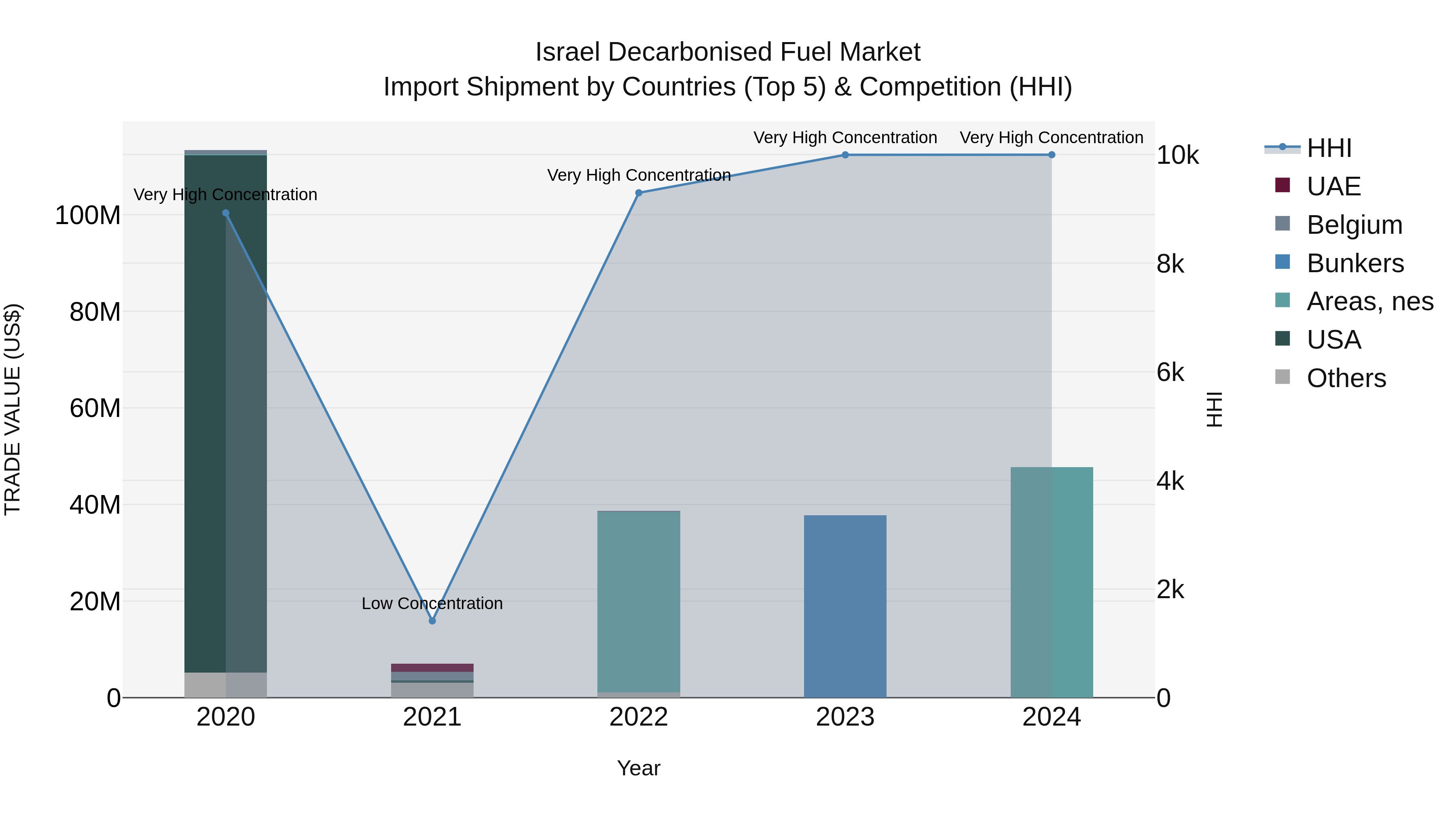Click the 2023 'Very High Concentration' label
This screenshot has height=819, width=1456.
845,138
